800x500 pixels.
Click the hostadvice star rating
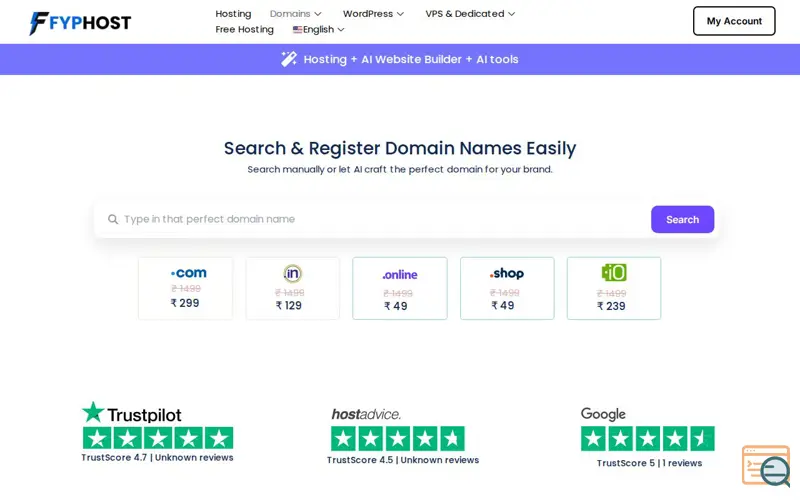pyautogui.click(x=398, y=439)
